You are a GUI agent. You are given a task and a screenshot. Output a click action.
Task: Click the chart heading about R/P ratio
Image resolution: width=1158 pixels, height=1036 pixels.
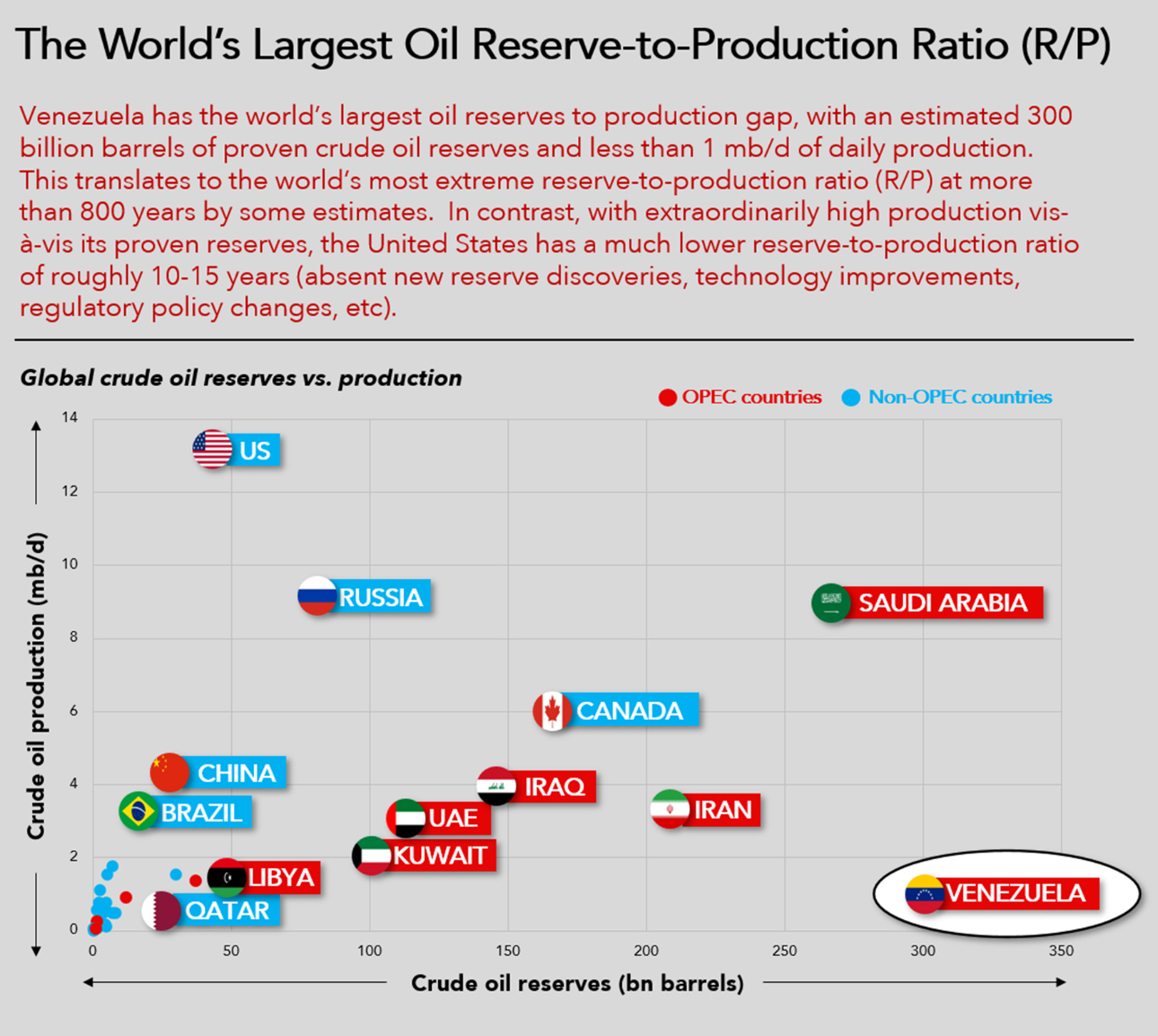(563, 45)
